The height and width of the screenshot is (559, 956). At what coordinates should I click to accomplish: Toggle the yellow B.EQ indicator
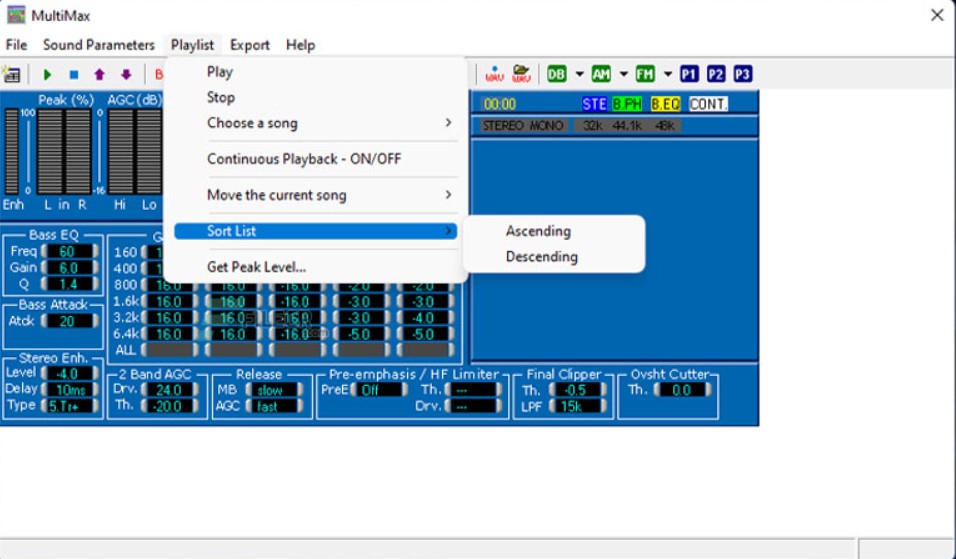[665, 104]
